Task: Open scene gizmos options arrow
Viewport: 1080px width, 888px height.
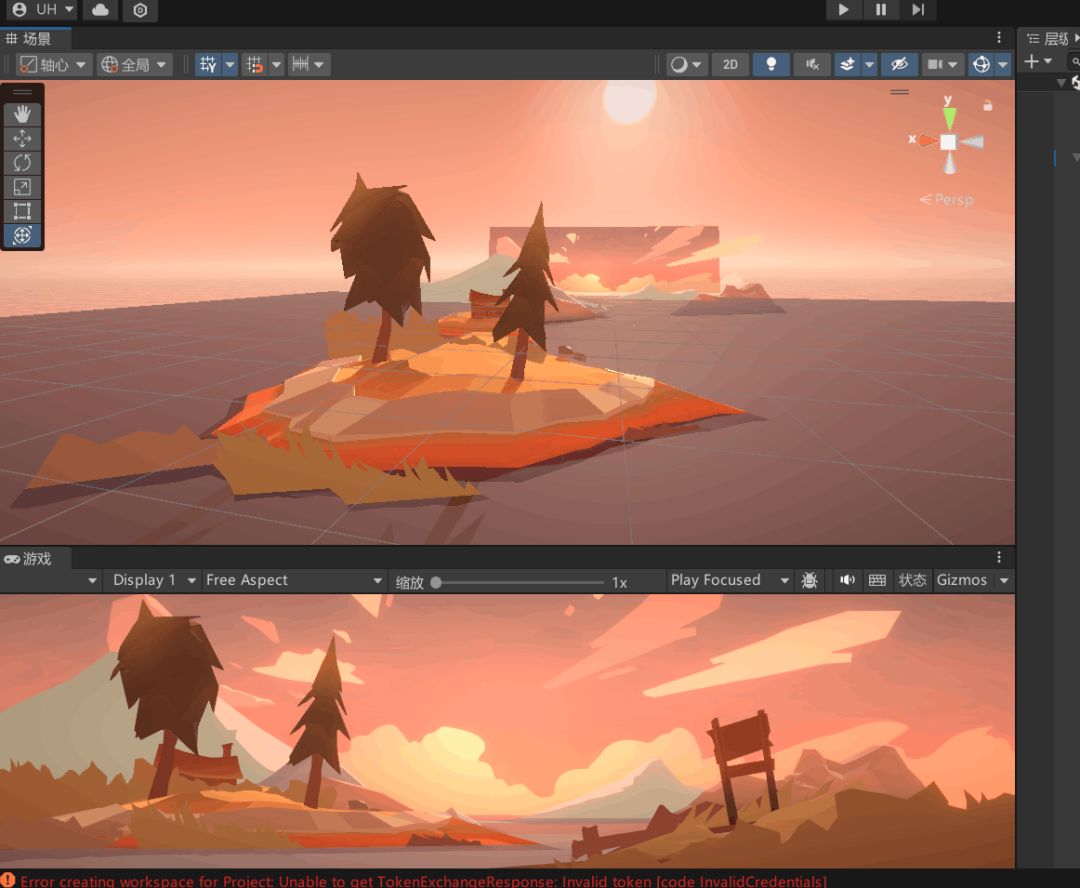Action: 1003,65
